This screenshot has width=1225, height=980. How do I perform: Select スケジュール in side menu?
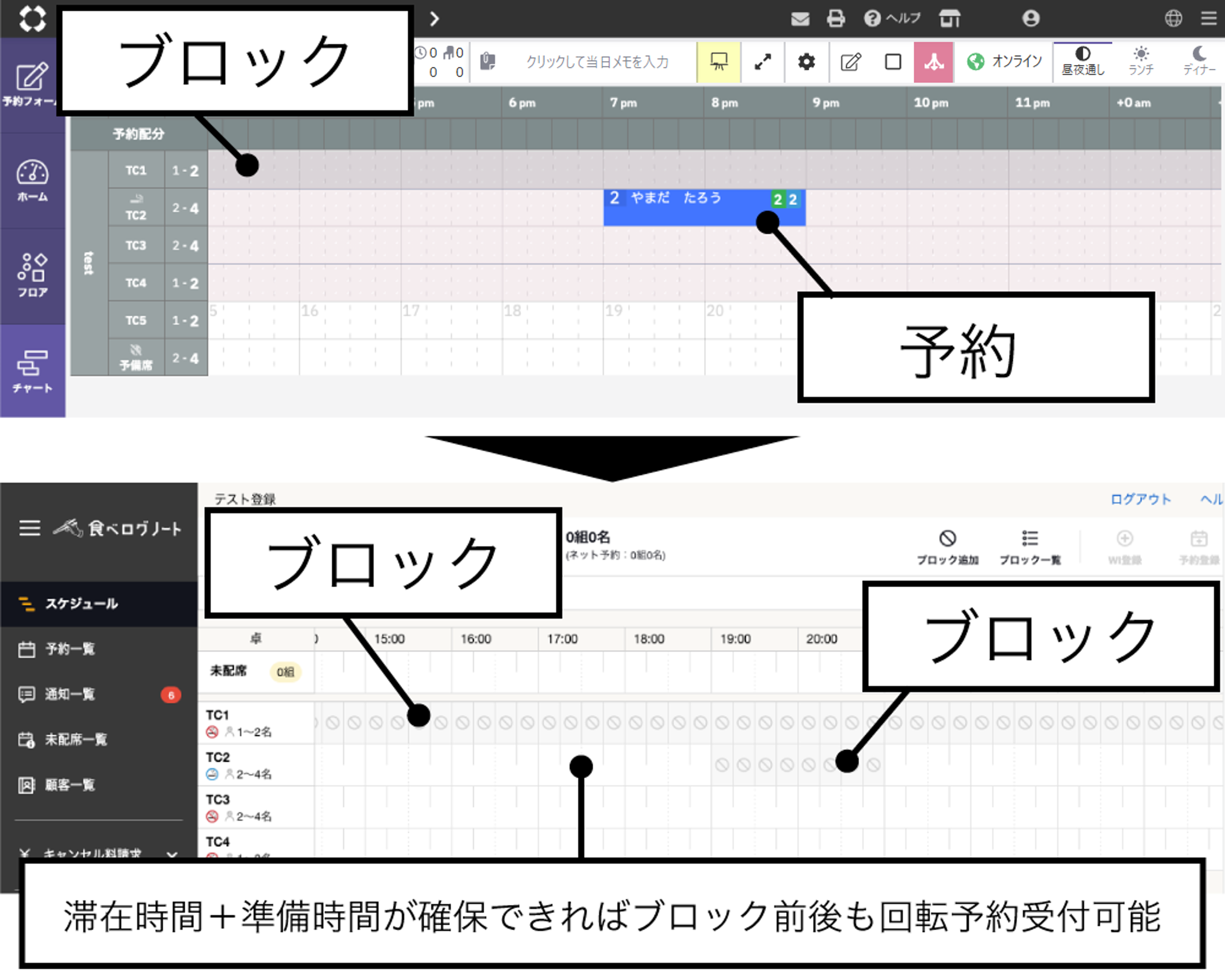(99, 604)
